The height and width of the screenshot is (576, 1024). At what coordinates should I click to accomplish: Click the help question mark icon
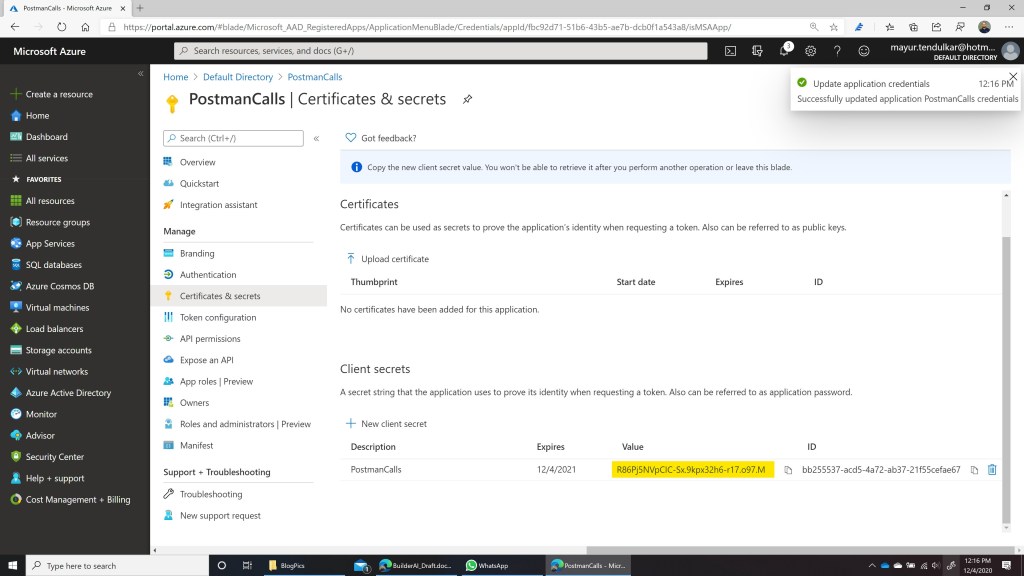[x=837, y=50]
